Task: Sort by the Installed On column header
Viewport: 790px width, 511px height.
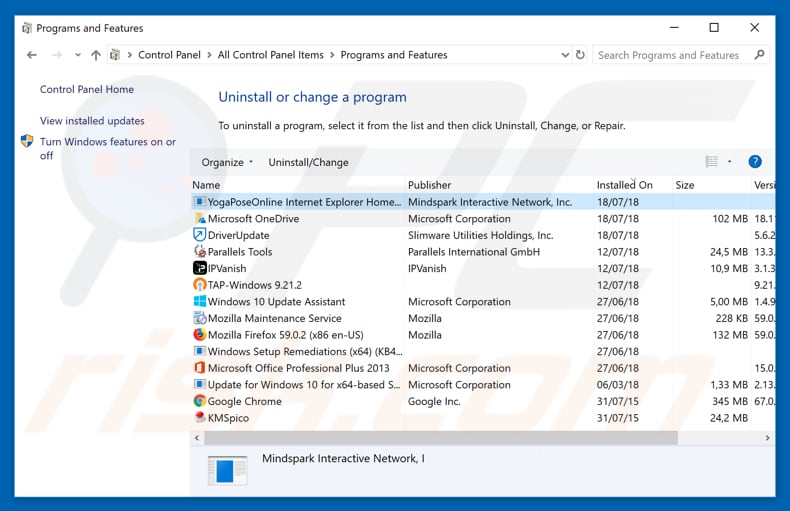Action: [632, 185]
